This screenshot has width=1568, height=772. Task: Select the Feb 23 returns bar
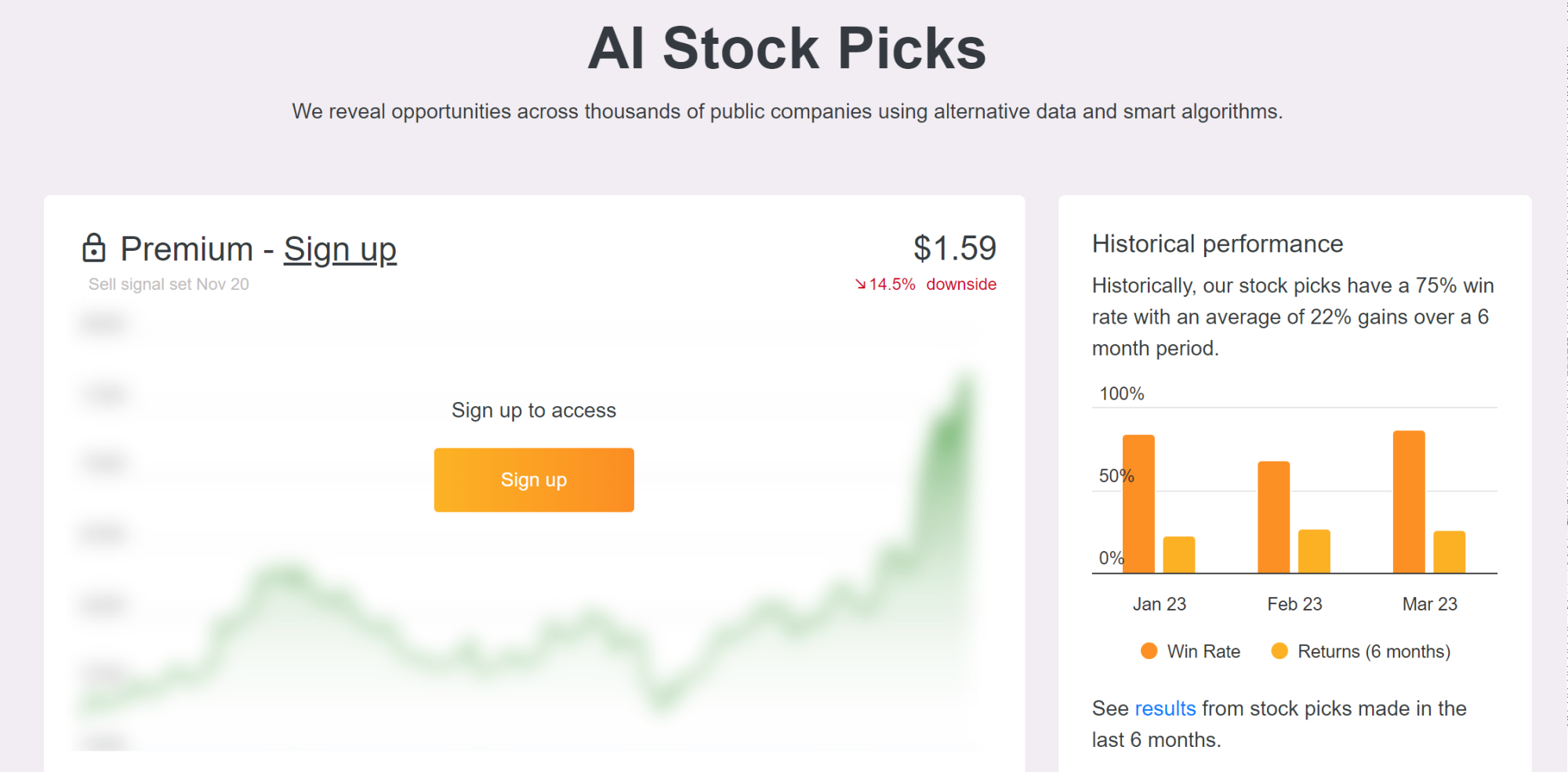click(1313, 553)
